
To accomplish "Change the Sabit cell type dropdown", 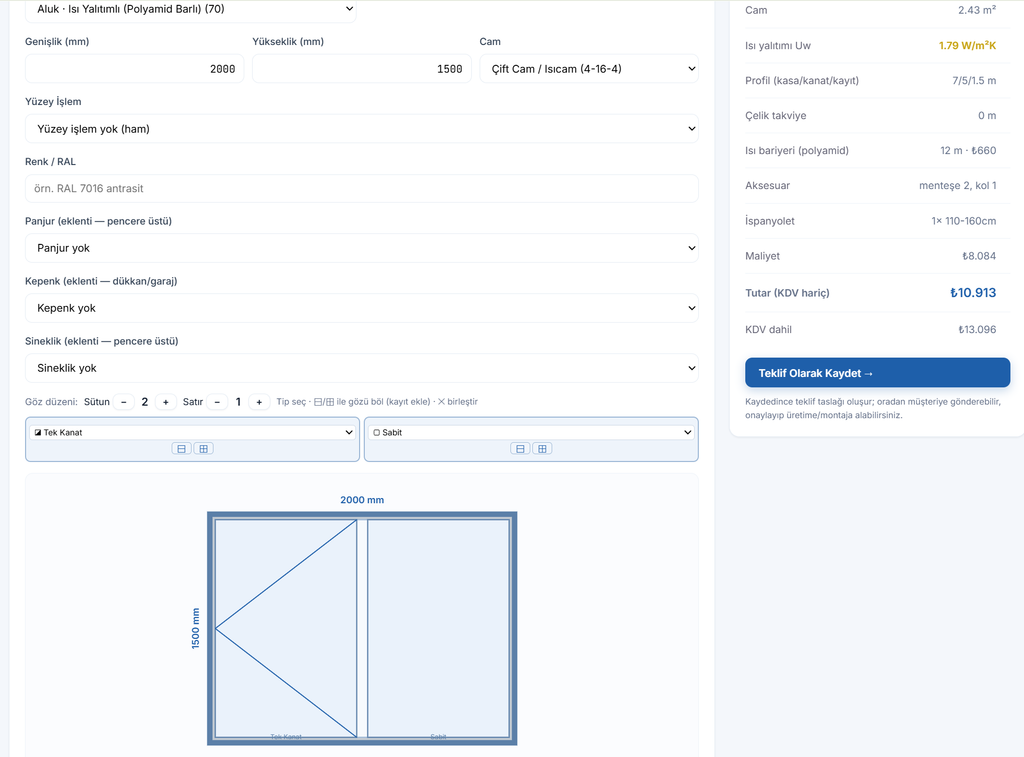I will [x=531, y=432].
